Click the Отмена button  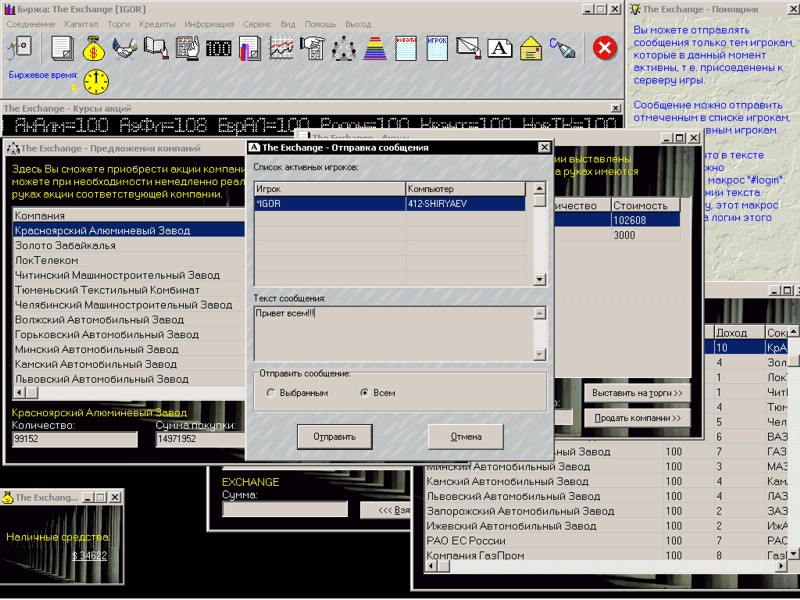click(x=466, y=437)
